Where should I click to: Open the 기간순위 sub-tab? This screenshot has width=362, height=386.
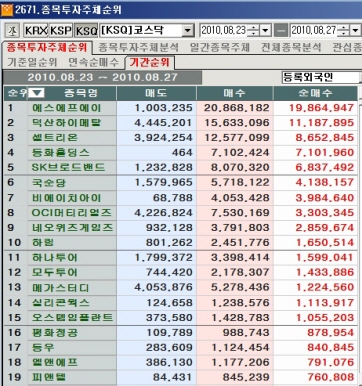click(x=150, y=62)
